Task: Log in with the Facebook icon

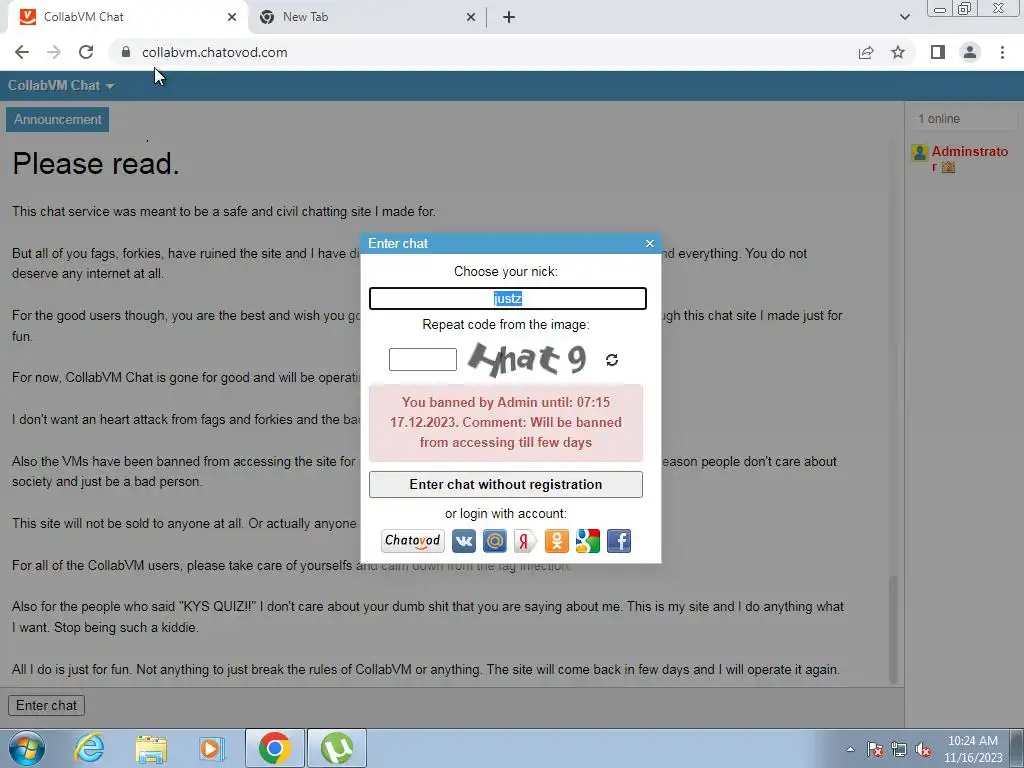Action: [619, 541]
